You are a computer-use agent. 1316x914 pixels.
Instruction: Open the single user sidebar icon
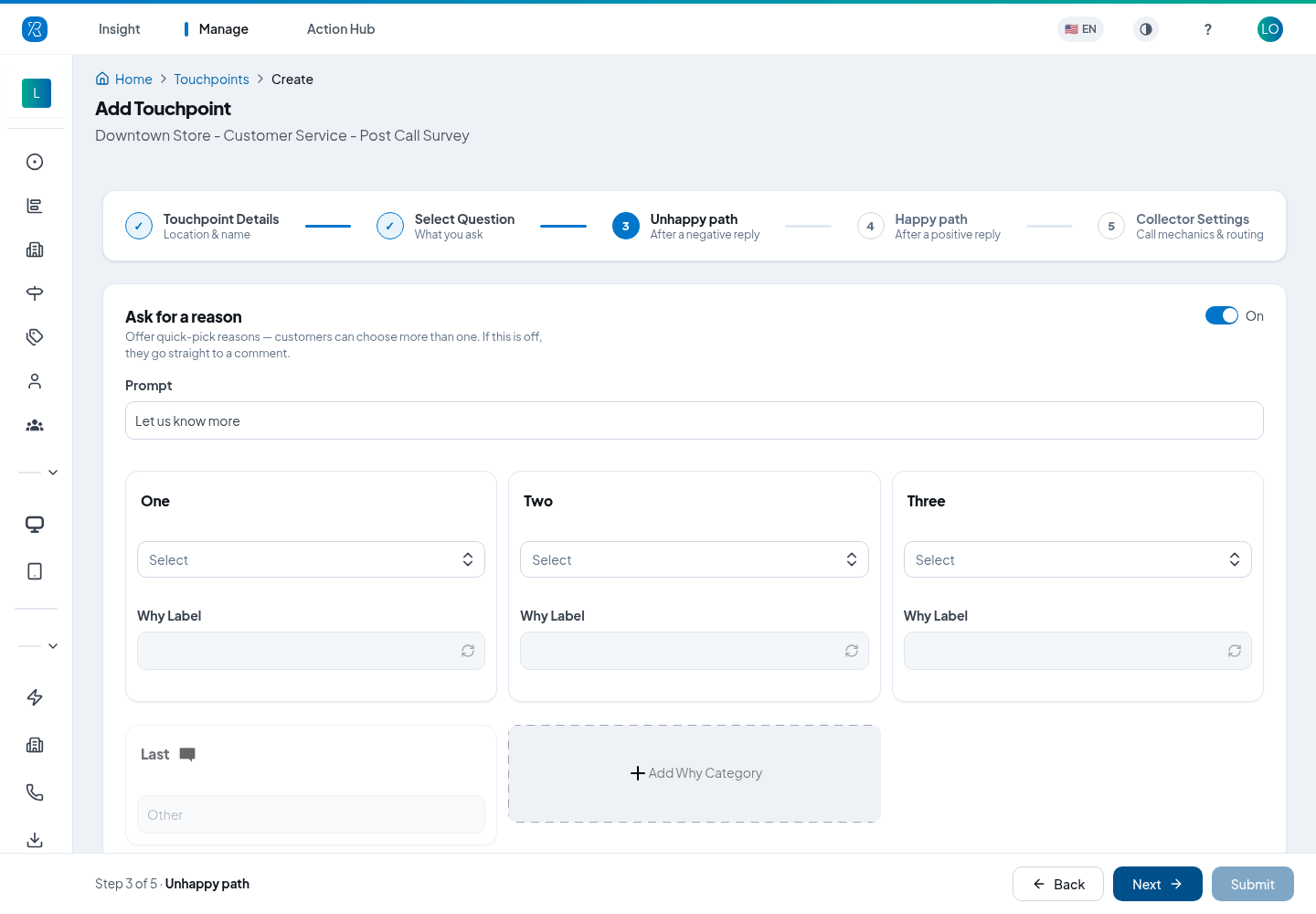point(35,381)
